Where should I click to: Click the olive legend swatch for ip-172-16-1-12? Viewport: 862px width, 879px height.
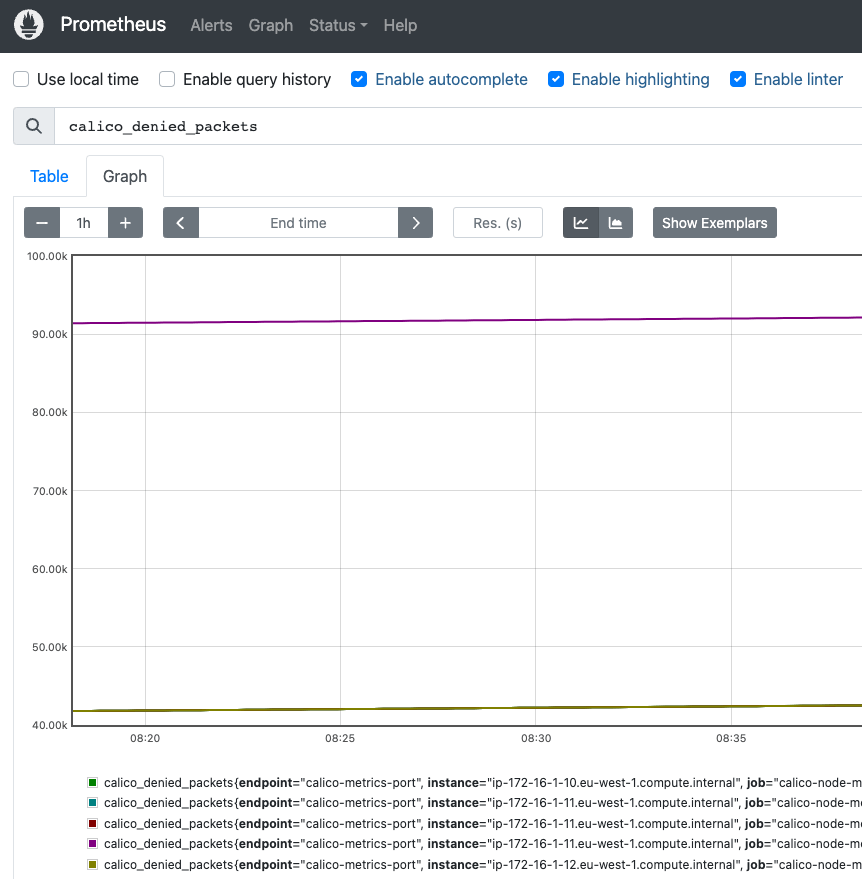tap(92, 864)
